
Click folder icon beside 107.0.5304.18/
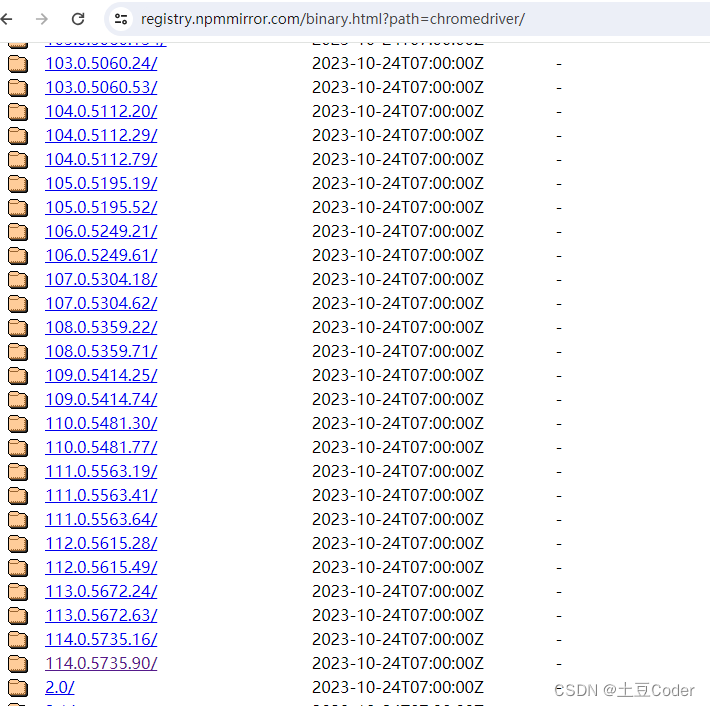pos(18,280)
